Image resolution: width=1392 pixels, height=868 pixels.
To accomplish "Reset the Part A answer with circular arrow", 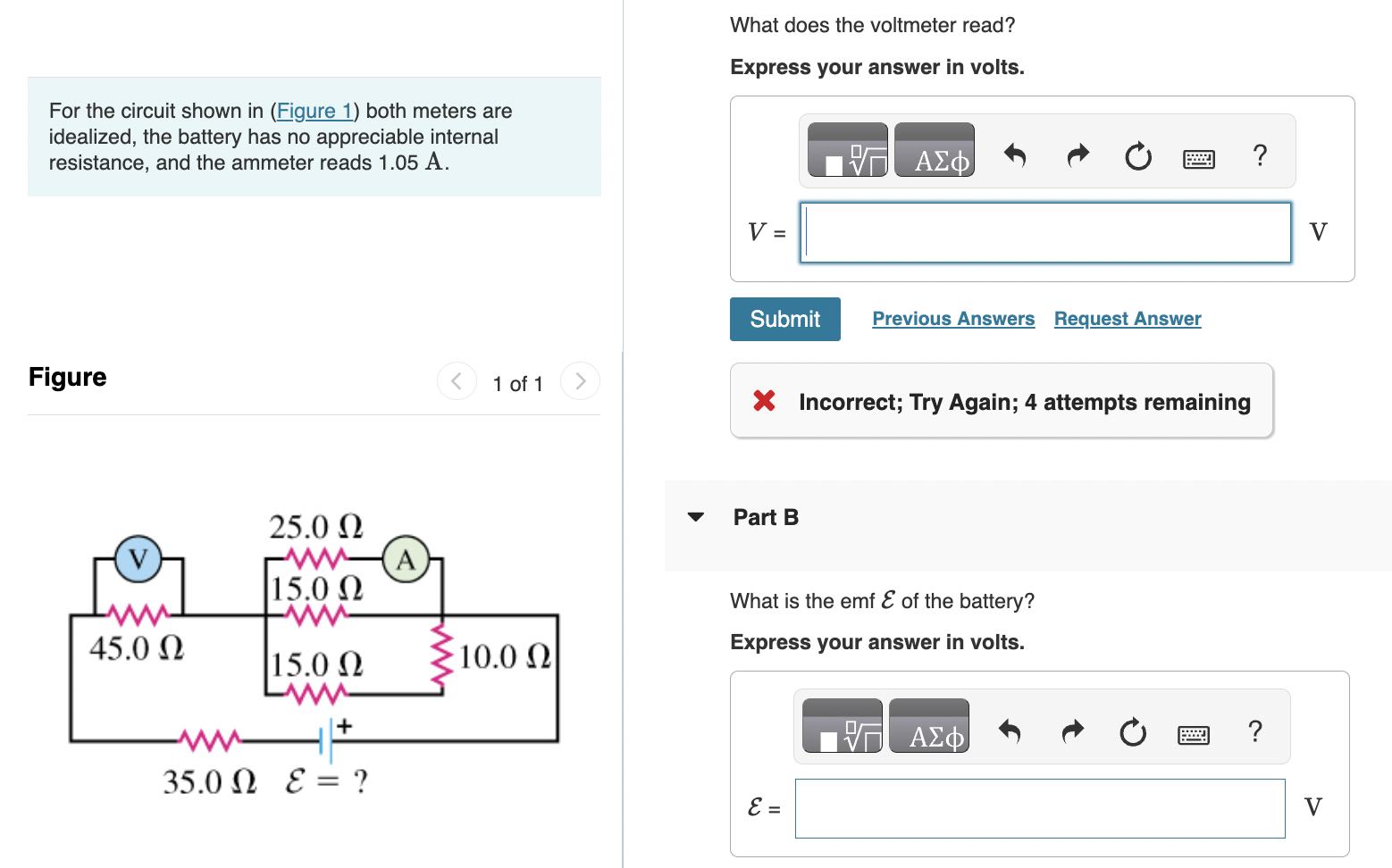I will (x=1137, y=156).
